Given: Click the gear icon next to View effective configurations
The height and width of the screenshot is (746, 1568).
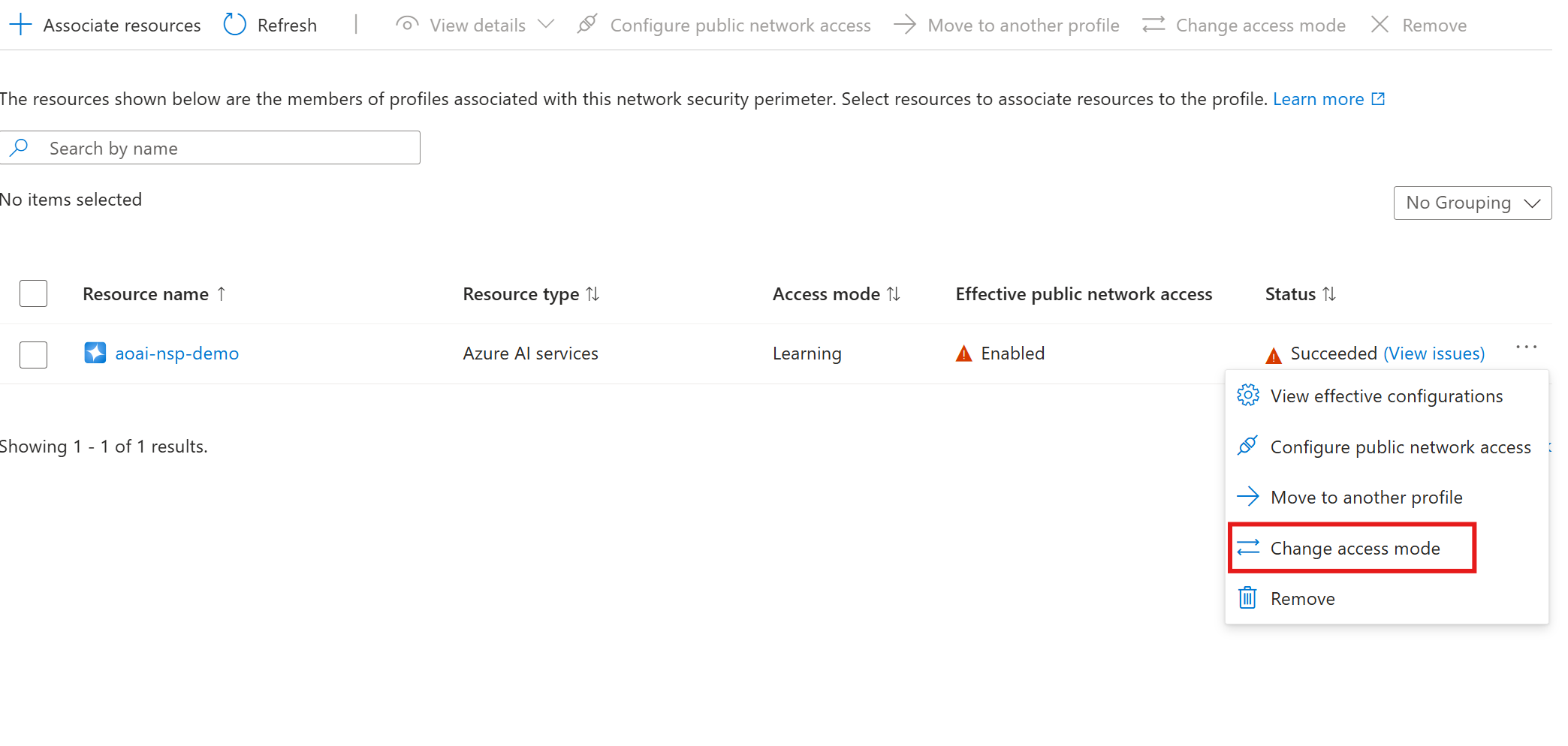Looking at the screenshot, I should click(1247, 395).
